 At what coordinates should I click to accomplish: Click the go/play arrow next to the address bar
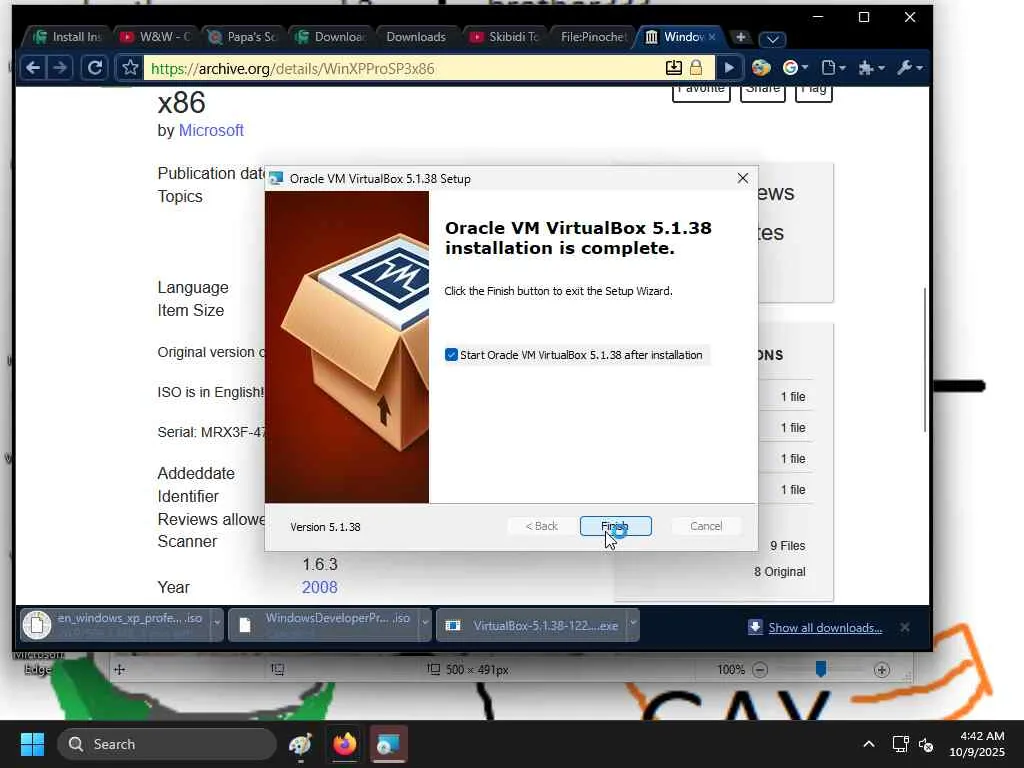(x=729, y=67)
